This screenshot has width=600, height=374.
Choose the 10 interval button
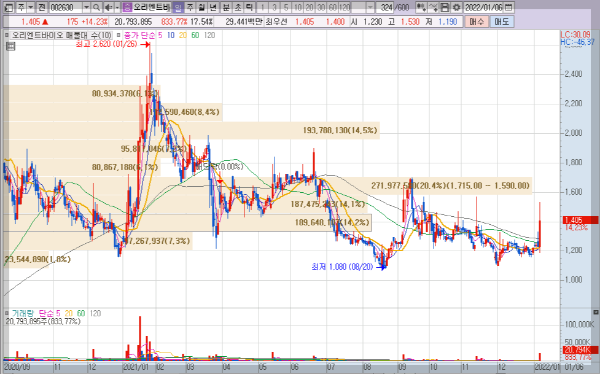(298, 7)
